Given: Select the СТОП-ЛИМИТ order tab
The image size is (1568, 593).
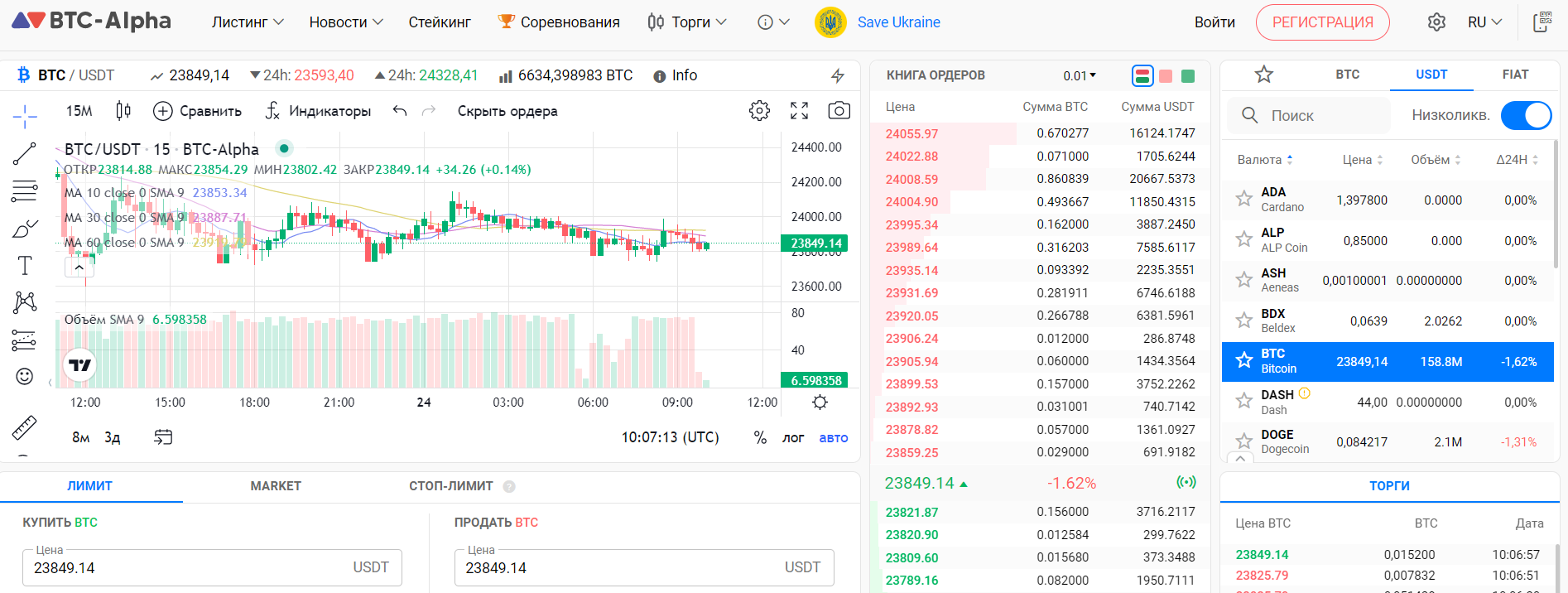Looking at the screenshot, I should [451, 486].
